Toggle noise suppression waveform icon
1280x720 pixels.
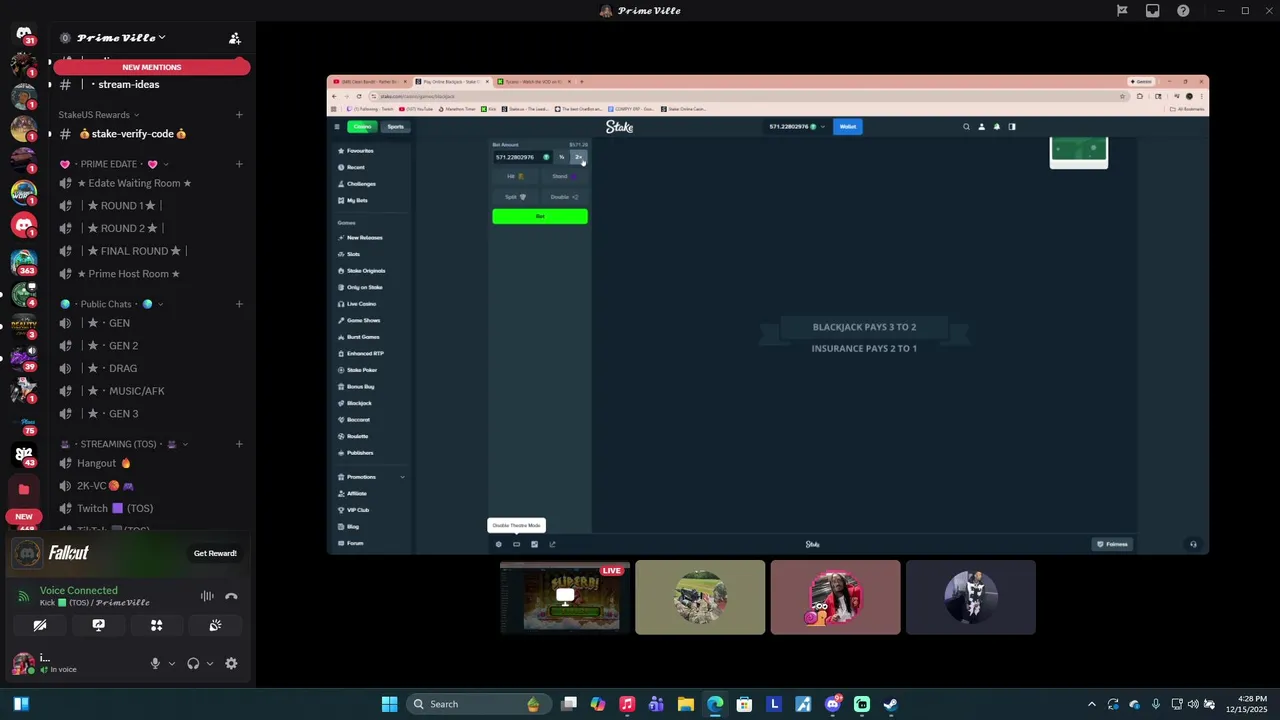pyautogui.click(x=207, y=596)
